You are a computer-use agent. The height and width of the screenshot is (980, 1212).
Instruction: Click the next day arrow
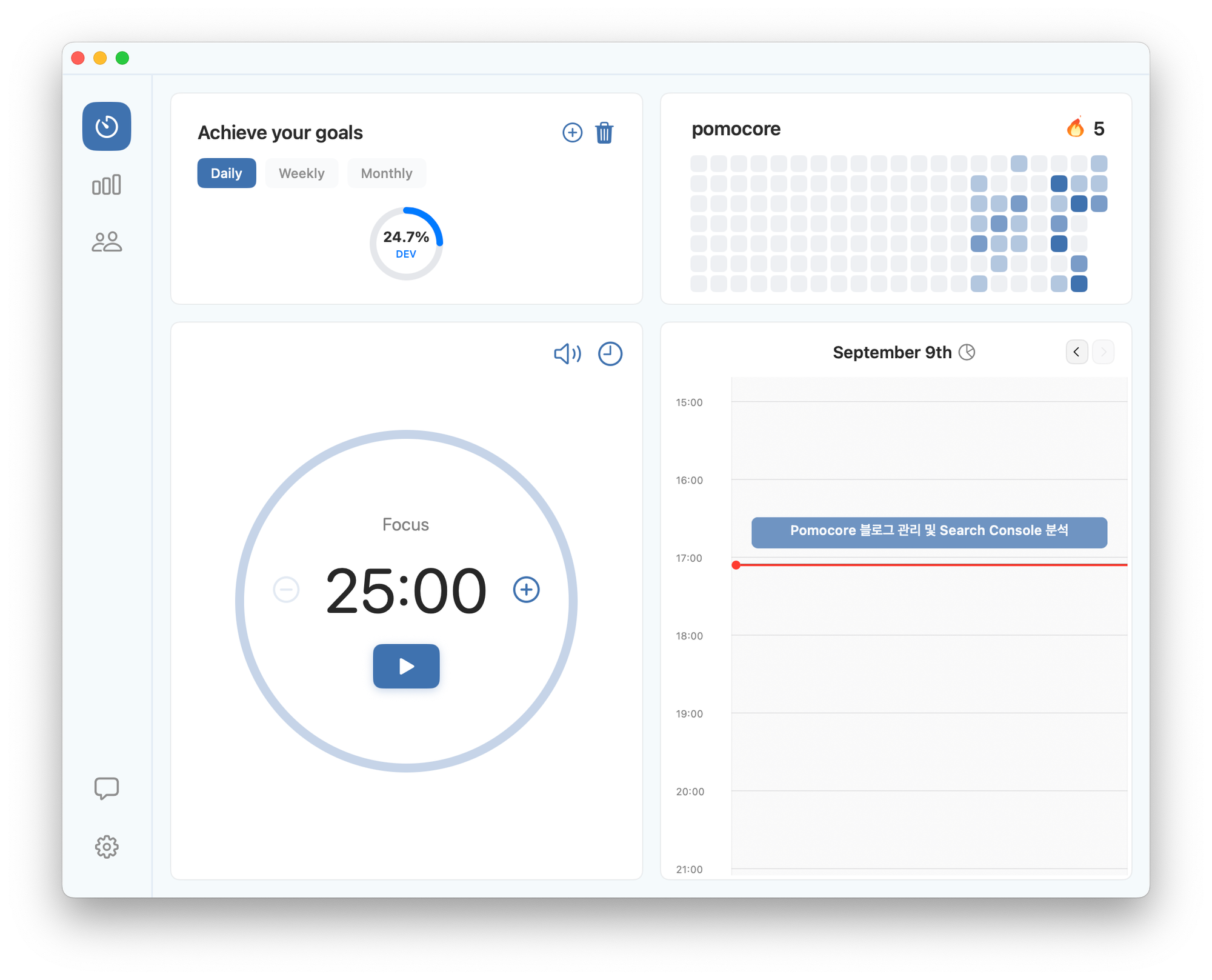1103,352
